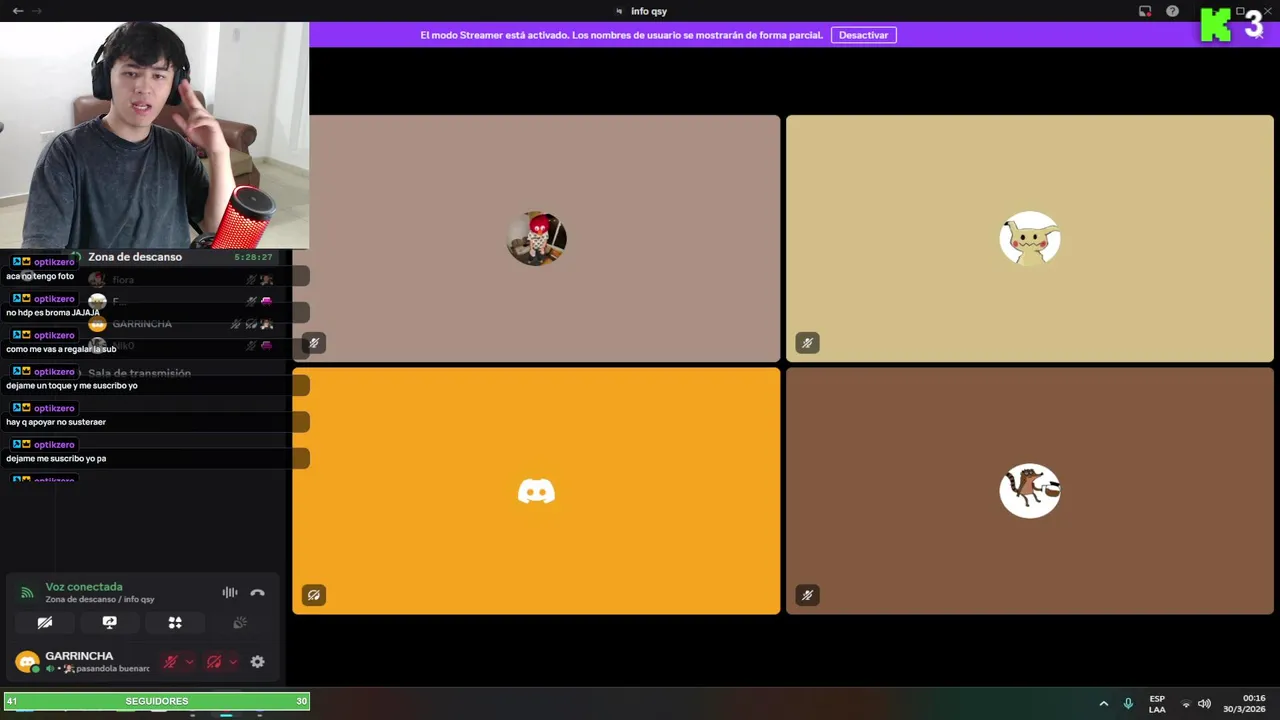Image resolution: width=1280 pixels, height=720 pixels.
Task: Unmute the microphone for GARRINCHA
Action: point(171,662)
